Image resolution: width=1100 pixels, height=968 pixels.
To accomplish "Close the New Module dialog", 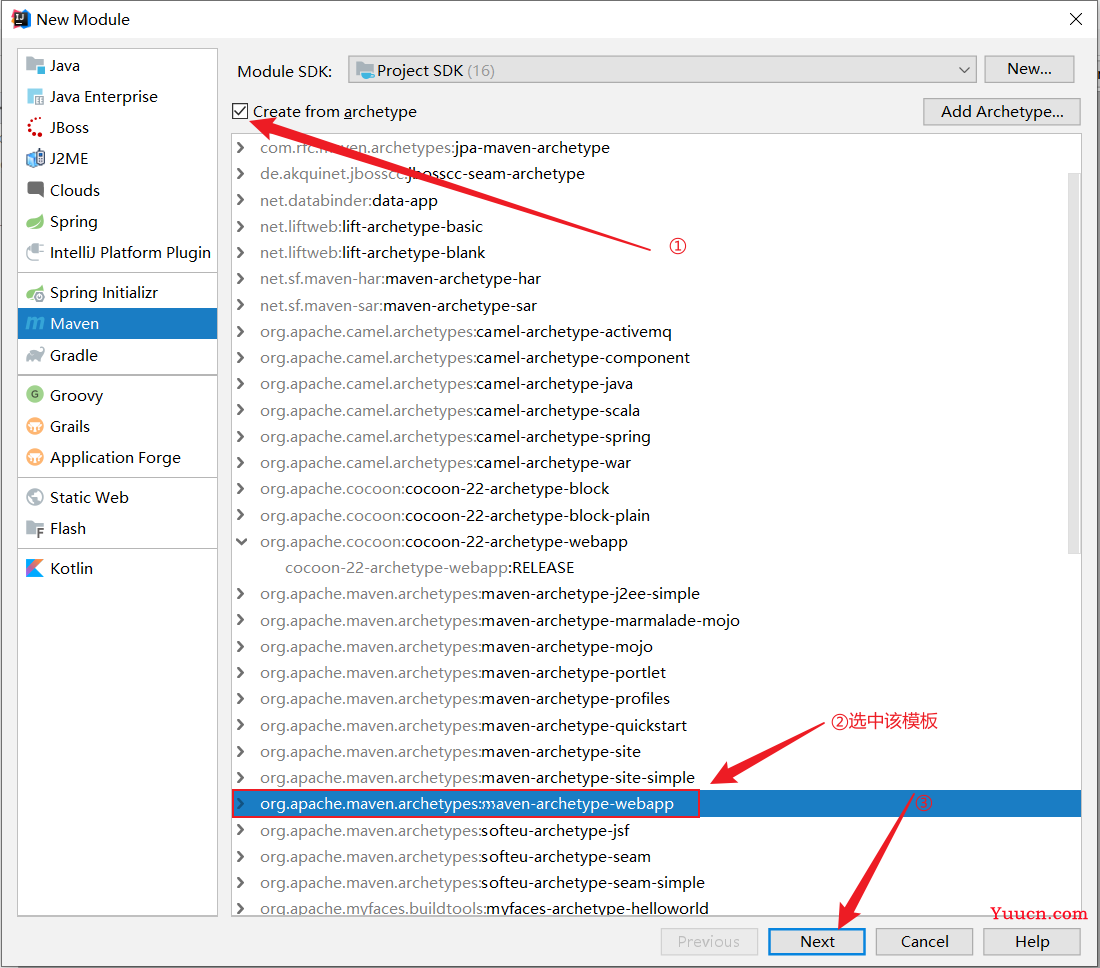I will coord(1075,19).
